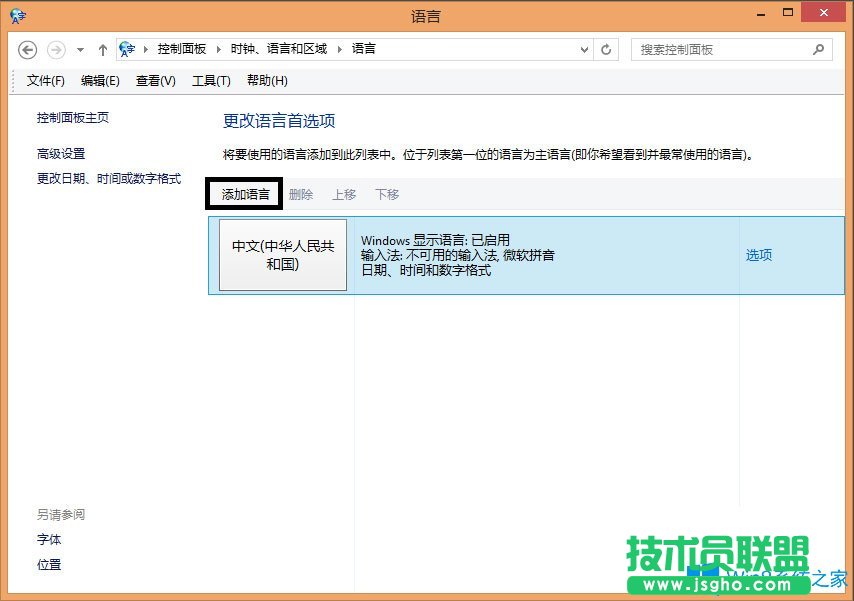Navigate back with the left arrow icon
Viewport: 854px width, 601px height.
(27, 49)
